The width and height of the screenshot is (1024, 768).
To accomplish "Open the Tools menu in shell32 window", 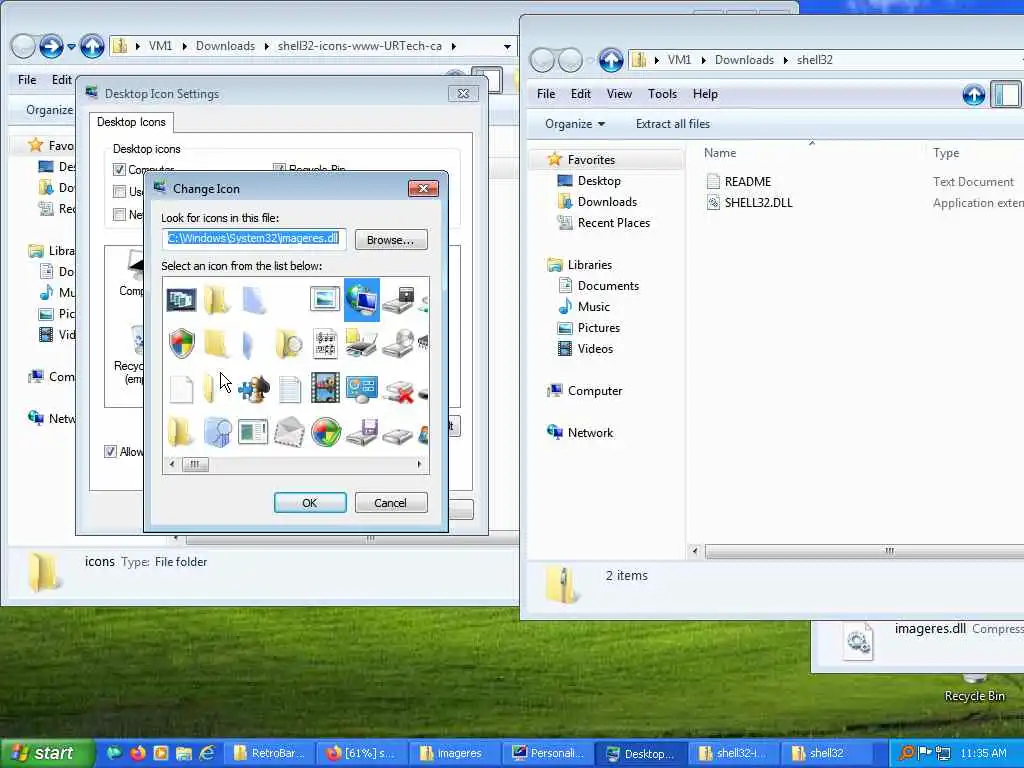I will [x=662, y=94].
